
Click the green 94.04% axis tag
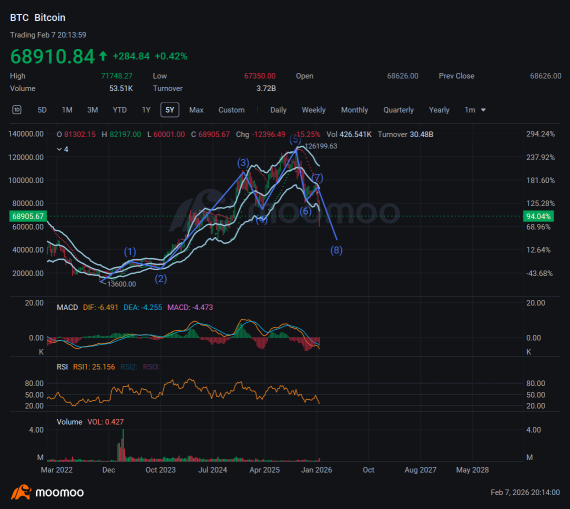(x=538, y=216)
